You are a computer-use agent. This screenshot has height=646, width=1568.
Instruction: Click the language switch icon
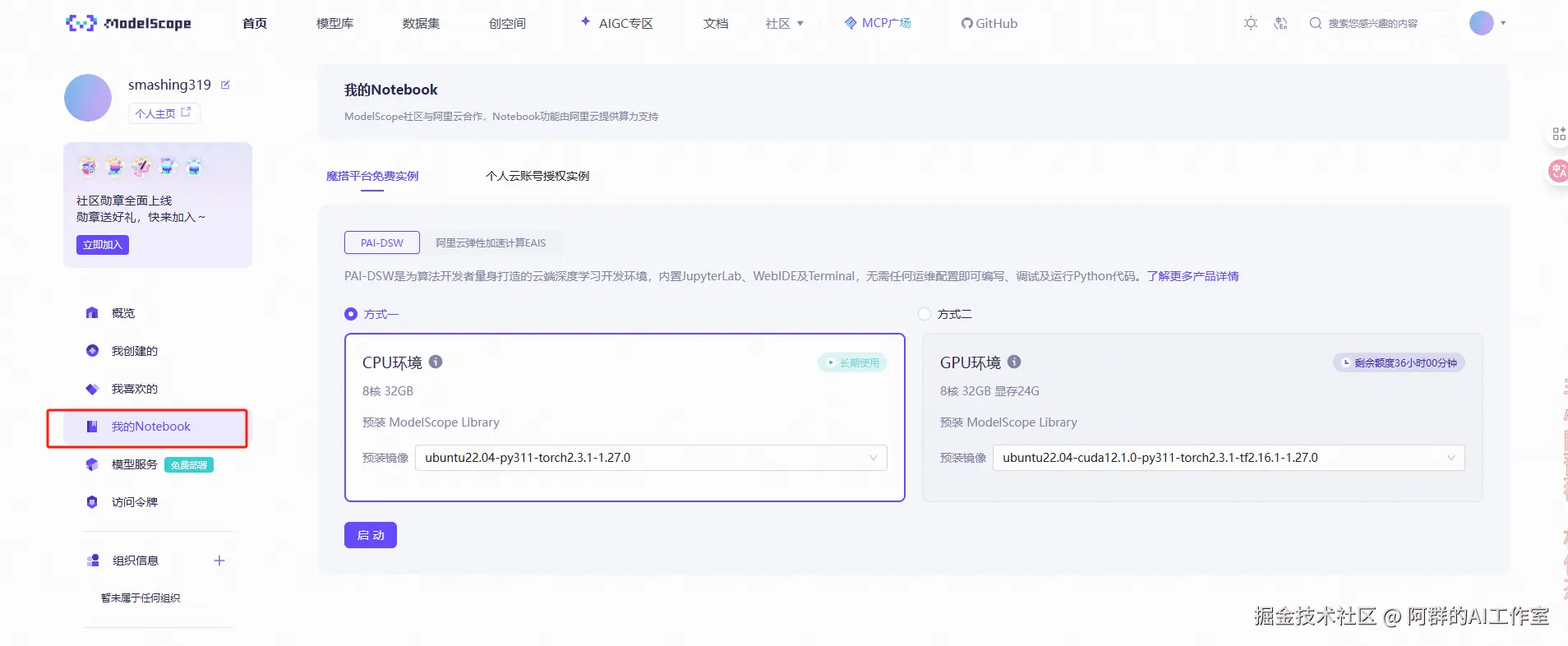(1280, 23)
